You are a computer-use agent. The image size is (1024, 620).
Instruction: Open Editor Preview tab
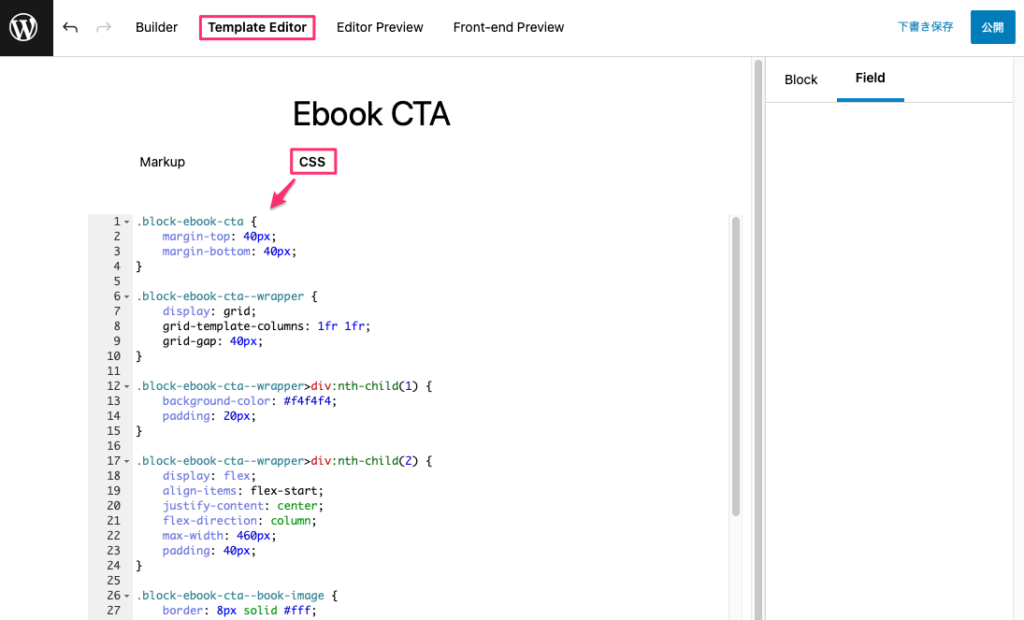(380, 28)
